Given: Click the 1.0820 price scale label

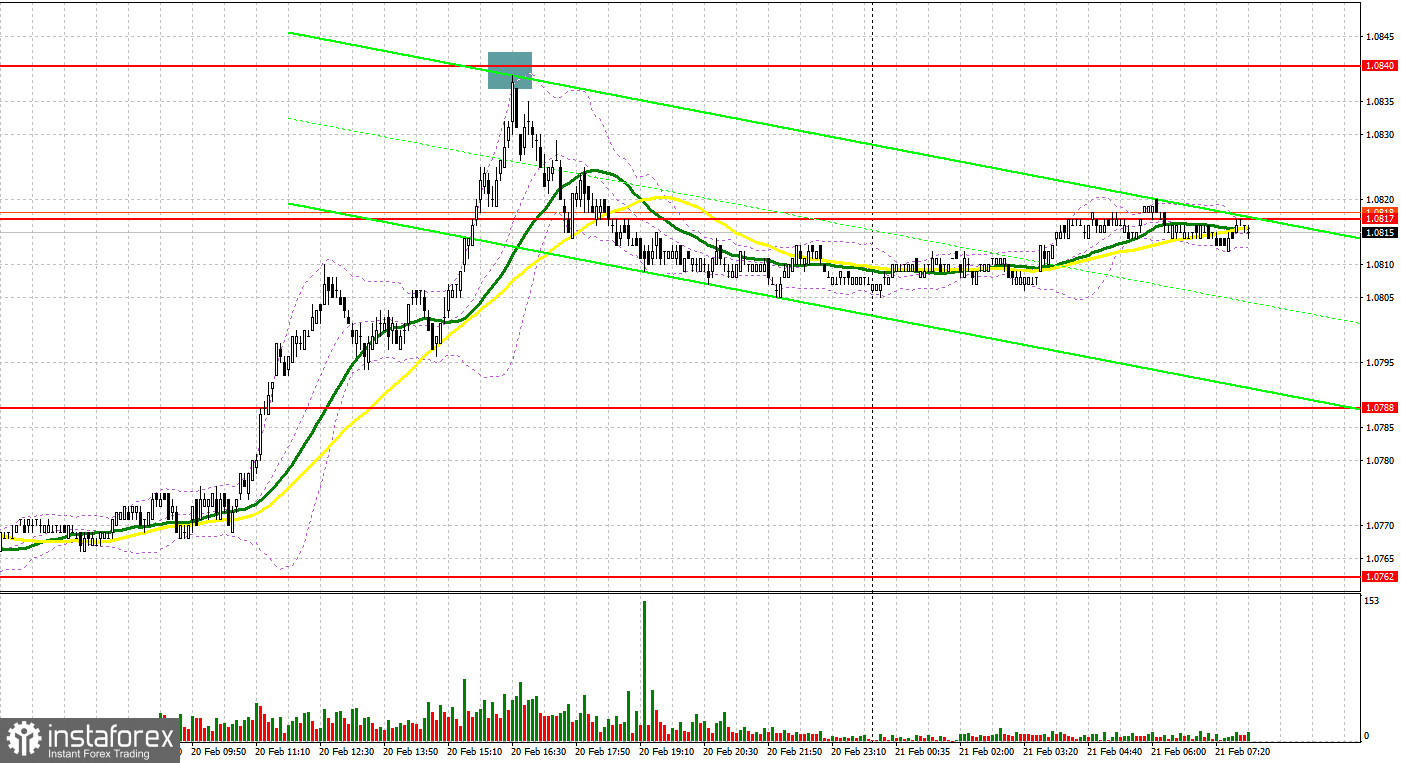Looking at the screenshot, I should click(x=1379, y=199).
